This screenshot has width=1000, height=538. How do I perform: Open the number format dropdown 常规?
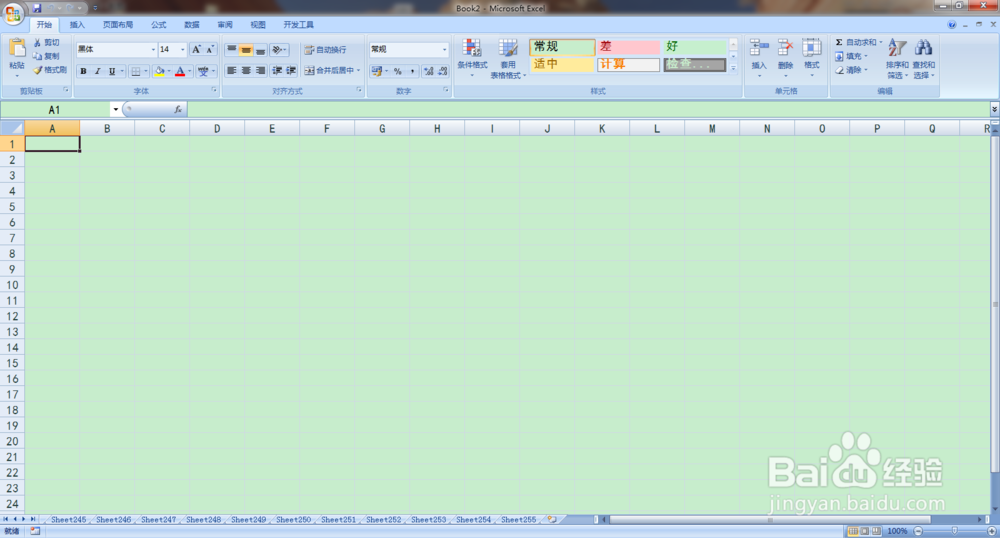[x=445, y=49]
